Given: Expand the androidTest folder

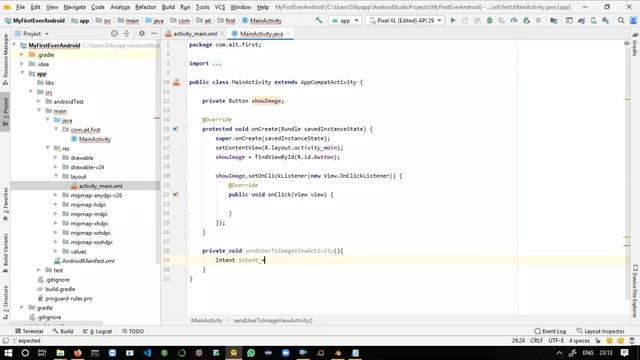Looking at the screenshot, I should (x=39, y=101).
